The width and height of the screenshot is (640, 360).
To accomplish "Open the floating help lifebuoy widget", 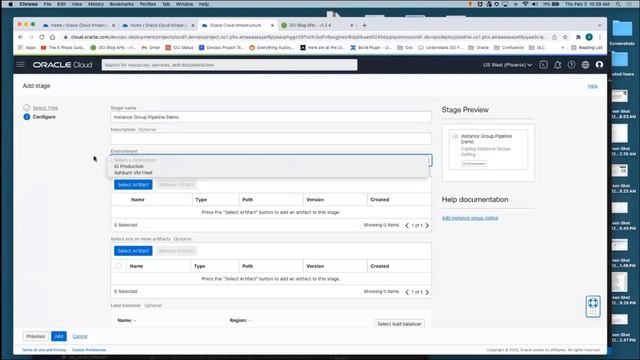I will click(593, 306).
